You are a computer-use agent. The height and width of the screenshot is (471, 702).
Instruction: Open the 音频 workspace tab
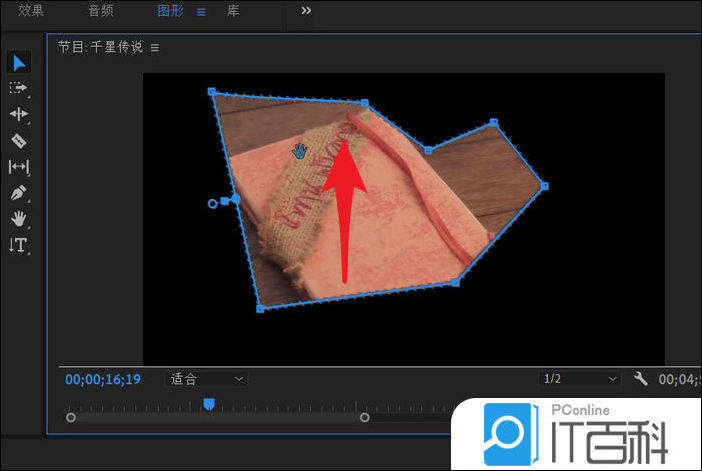coord(101,10)
